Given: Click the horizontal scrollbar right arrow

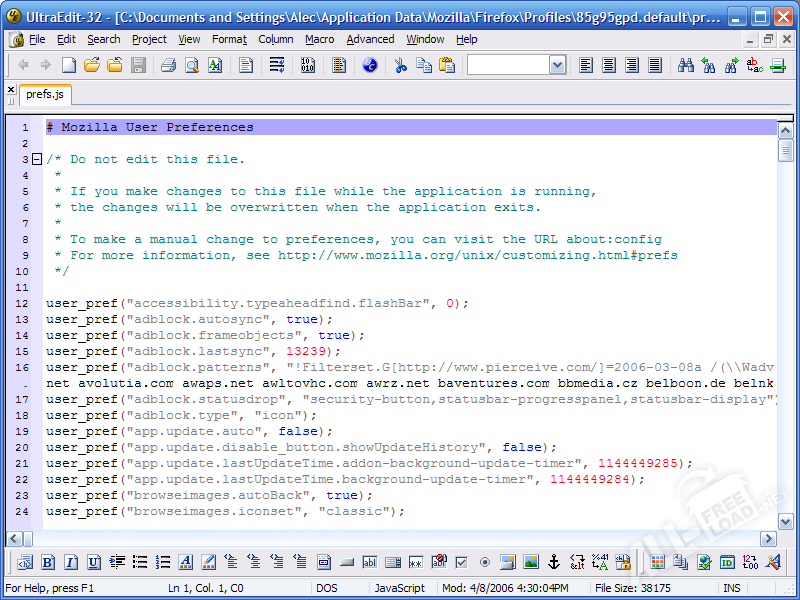Looking at the screenshot, I should tap(769, 538).
